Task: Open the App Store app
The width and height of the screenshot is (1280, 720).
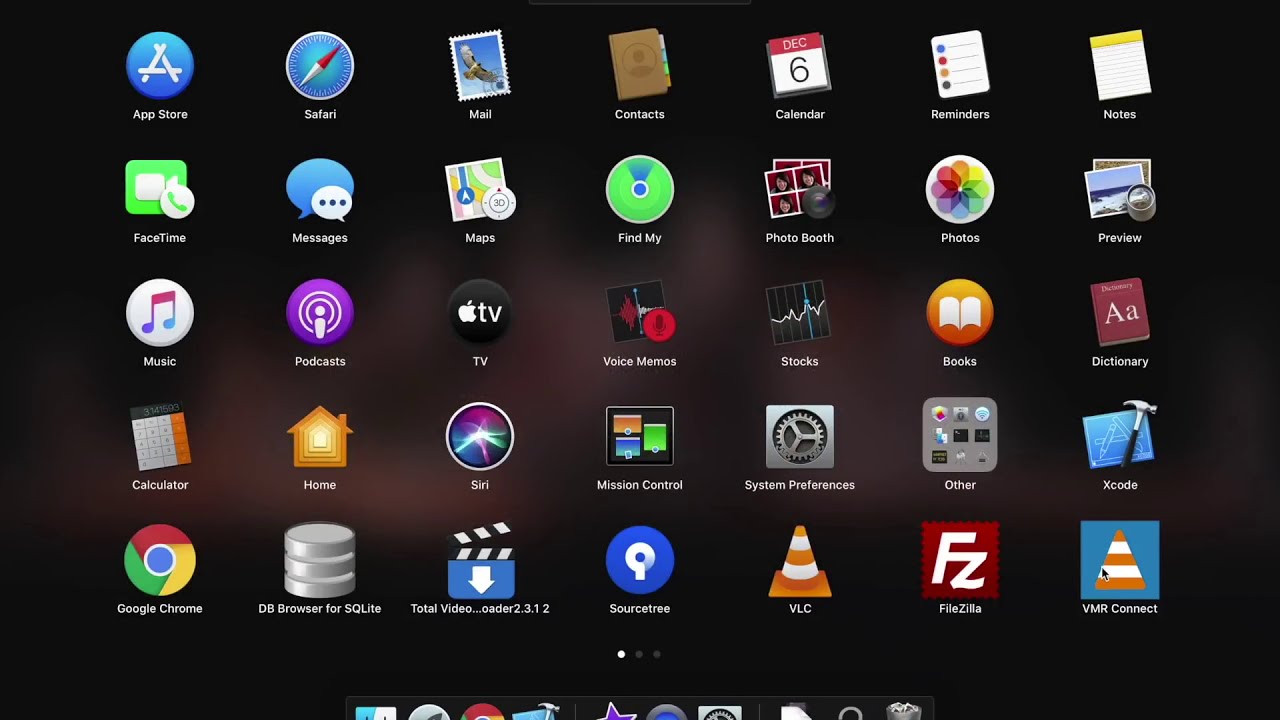Action: tap(160, 66)
